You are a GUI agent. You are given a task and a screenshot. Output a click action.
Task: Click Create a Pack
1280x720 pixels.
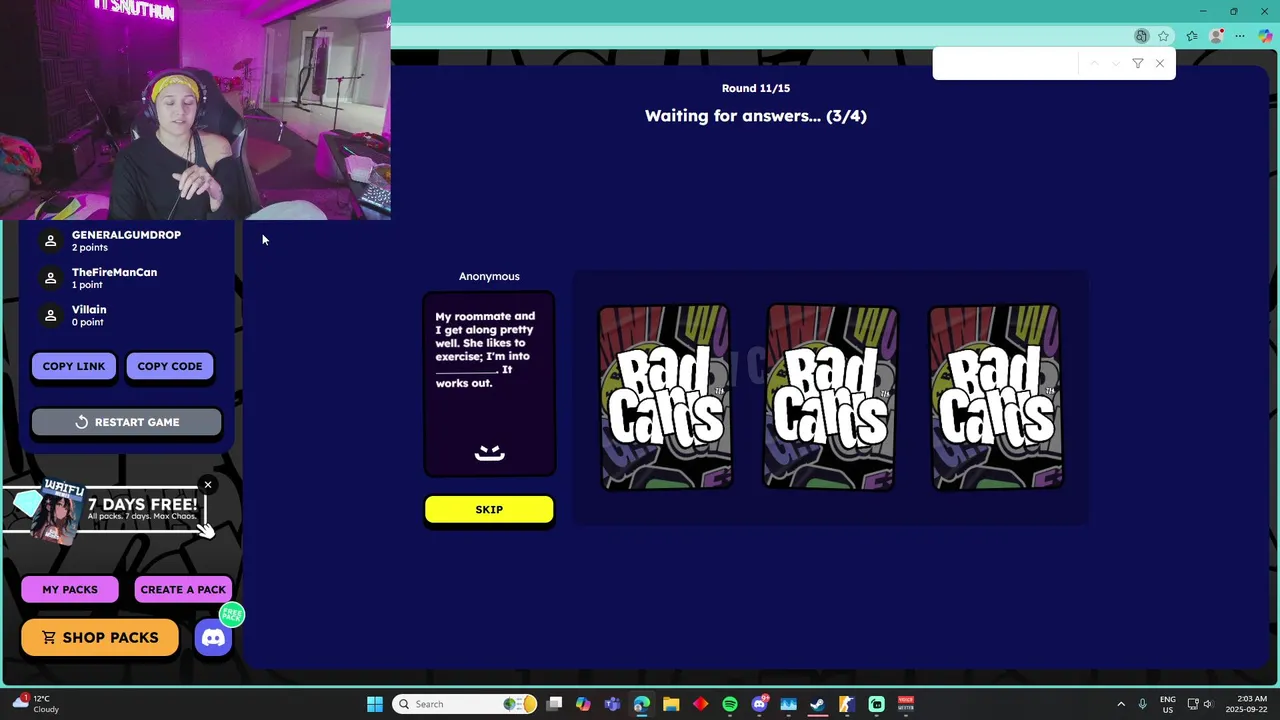(183, 590)
